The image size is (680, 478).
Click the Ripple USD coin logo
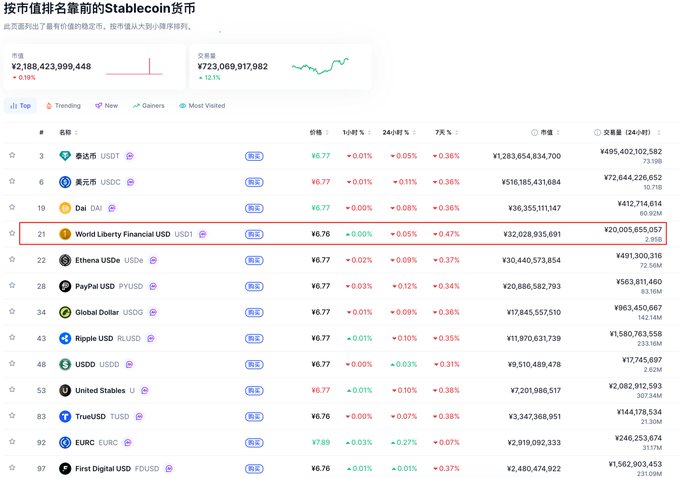point(65,338)
